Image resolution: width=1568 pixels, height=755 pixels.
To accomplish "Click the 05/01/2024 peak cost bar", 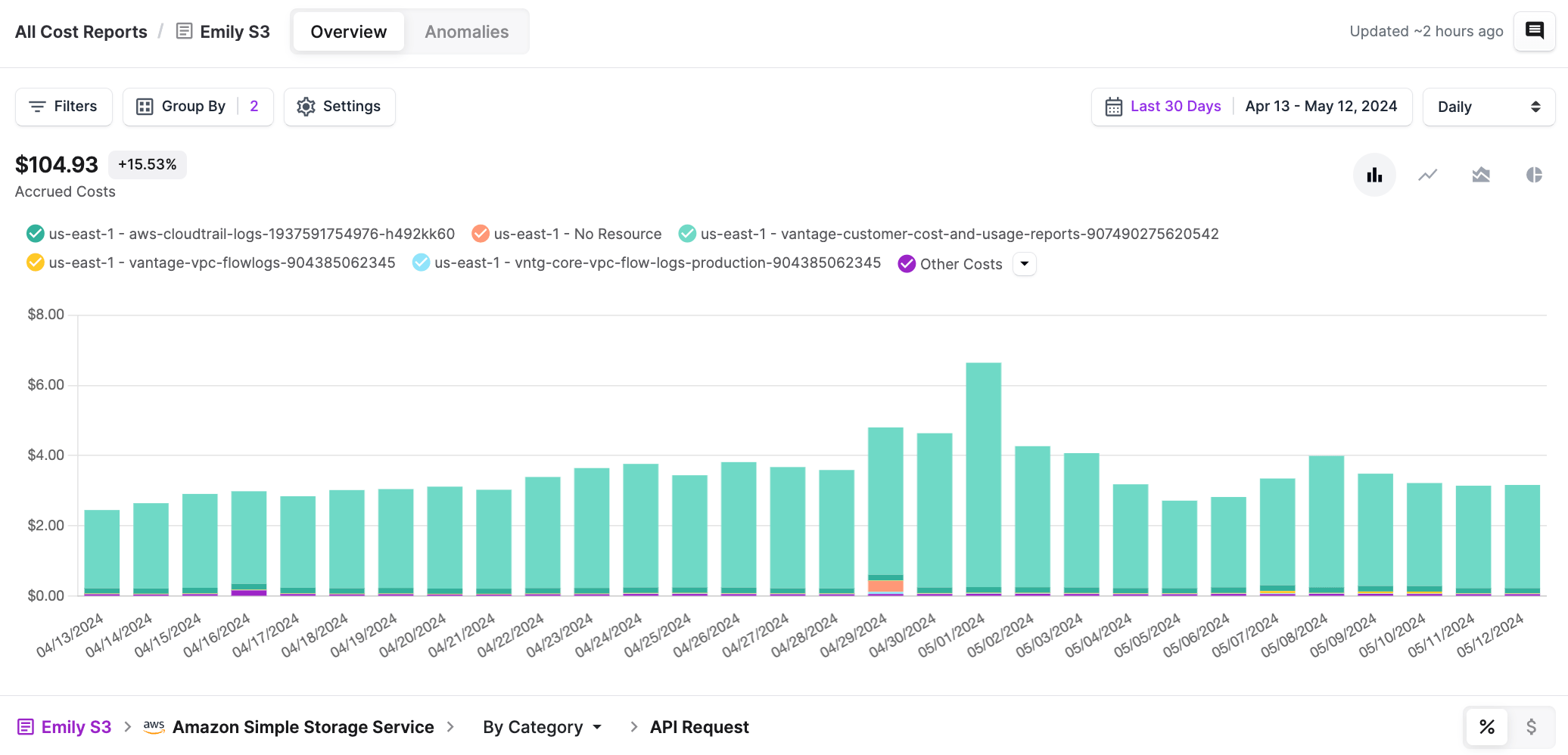I will [983, 477].
